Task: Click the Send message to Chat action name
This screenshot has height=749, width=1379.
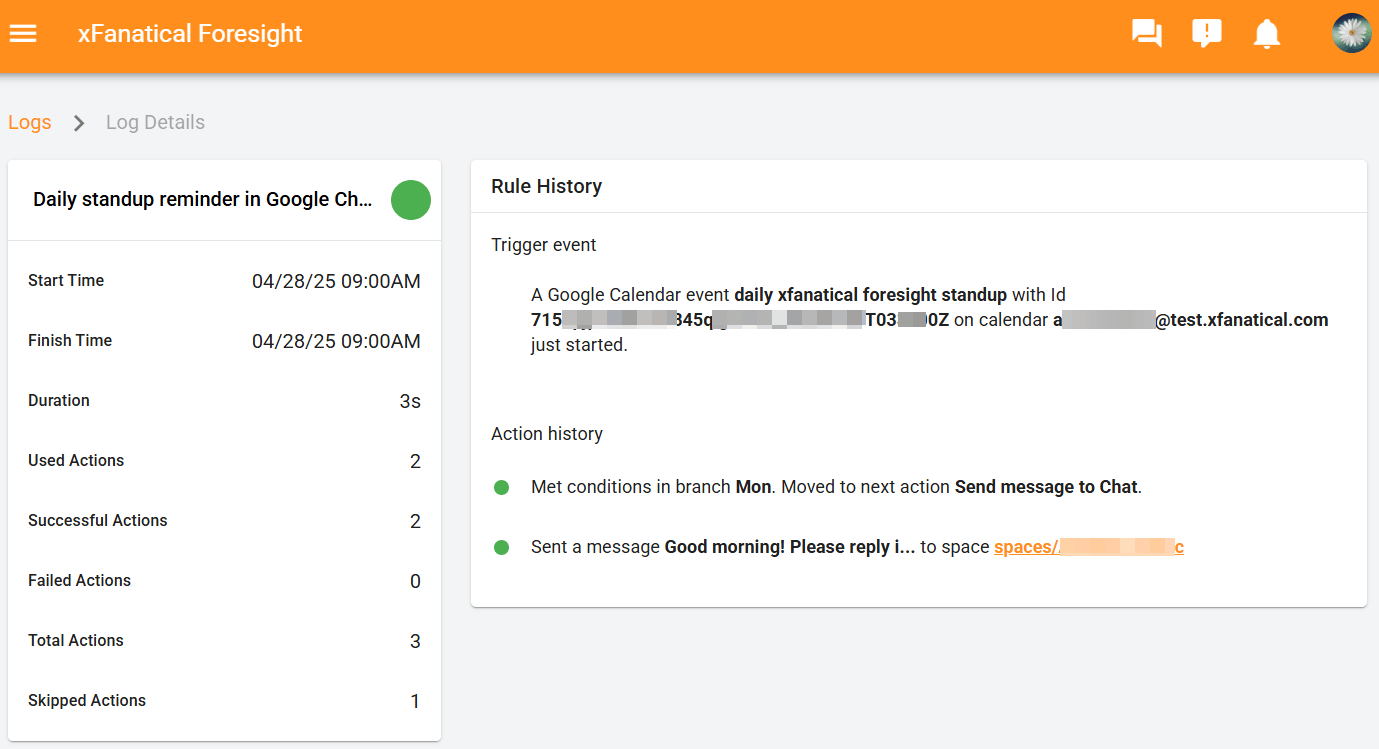Action: pyautogui.click(x=1046, y=487)
